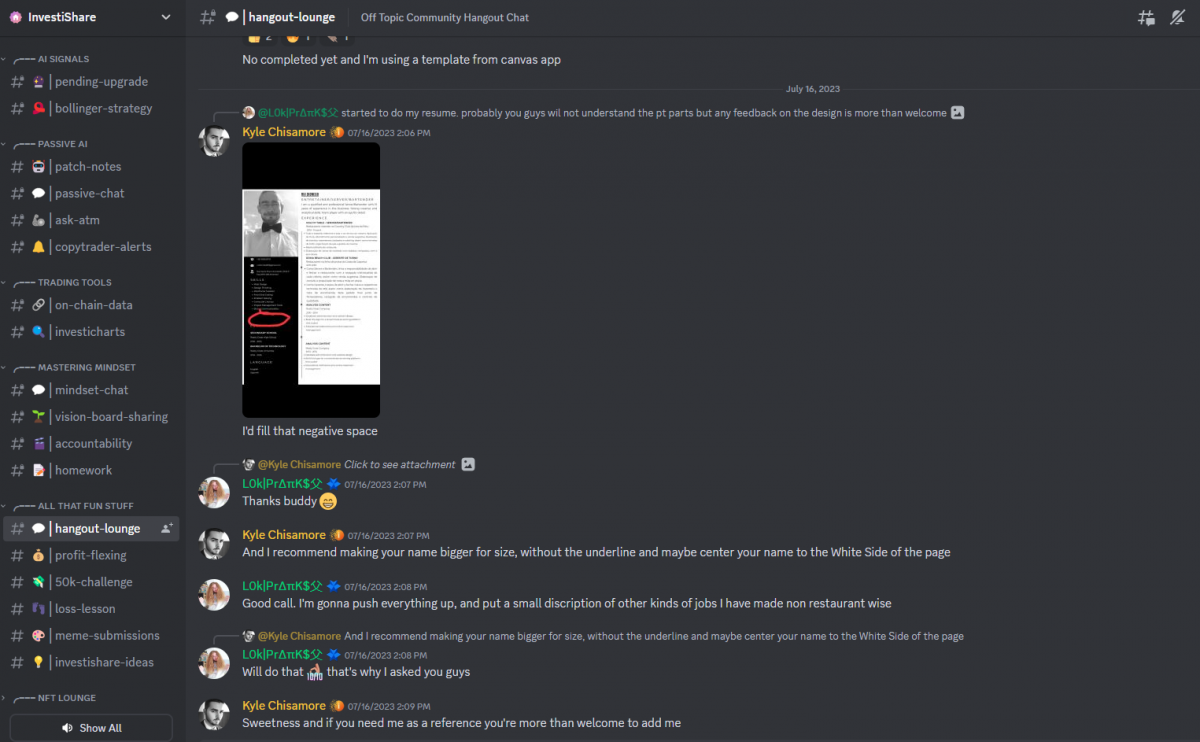This screenshot has width=1200, height=742.
Task: Click Kyle Chisamore's avatar on the resume message
Action: [x=215, y=141]
